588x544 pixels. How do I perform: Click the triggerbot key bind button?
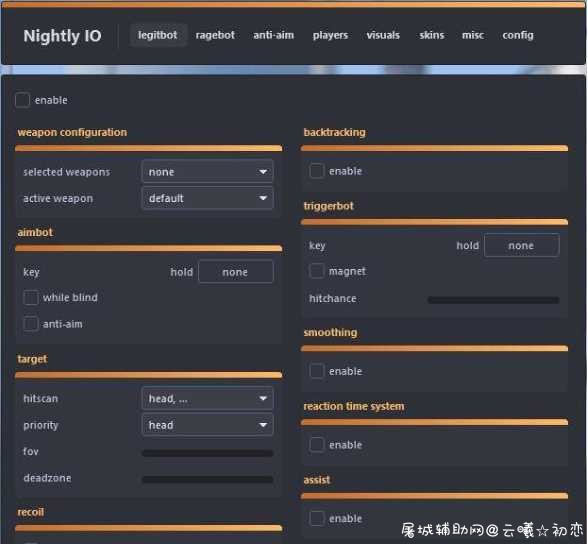pyautogui.click(x=522, y=245)
